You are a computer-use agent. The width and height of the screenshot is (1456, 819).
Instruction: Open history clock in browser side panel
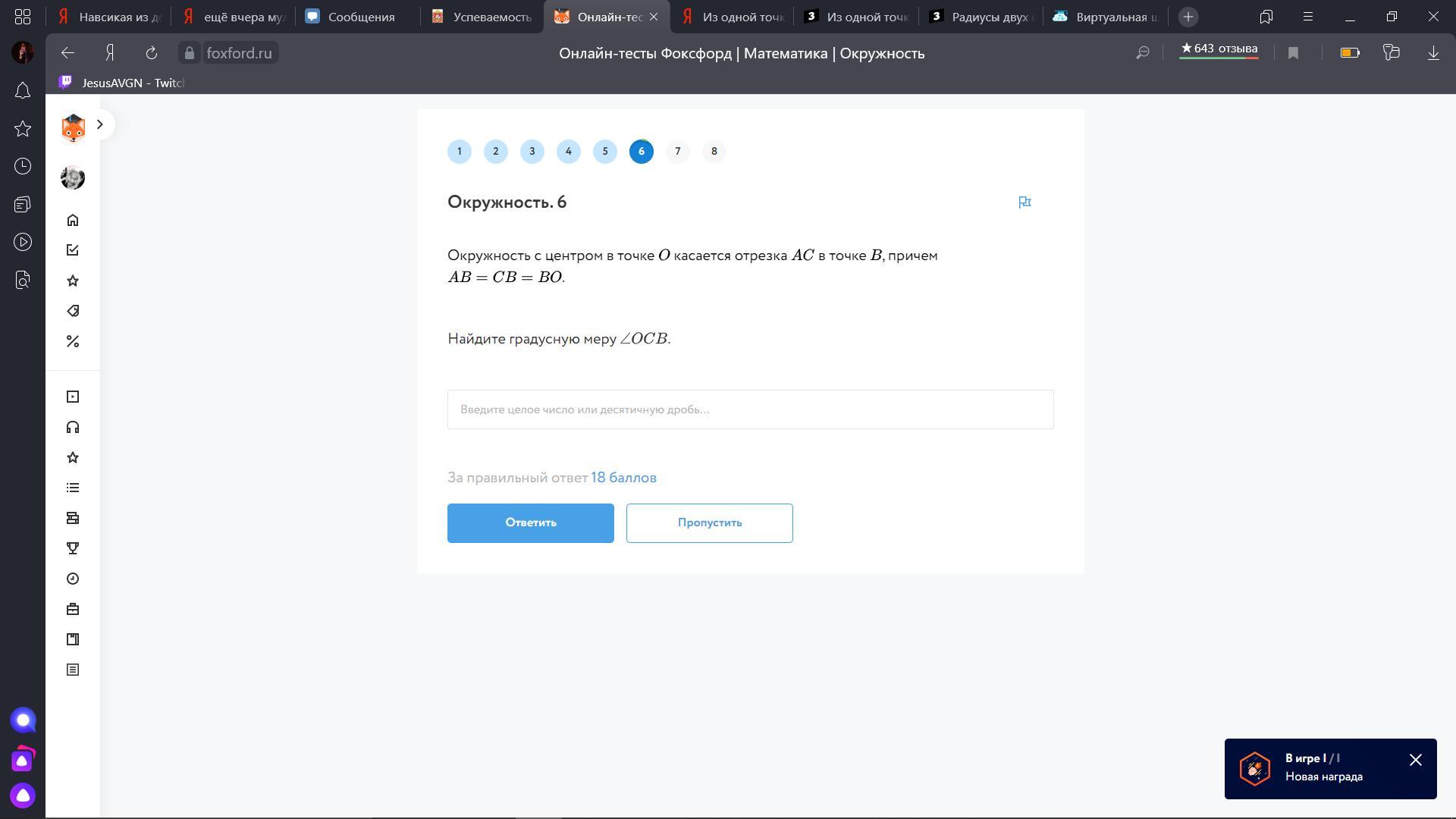point(23,167)
